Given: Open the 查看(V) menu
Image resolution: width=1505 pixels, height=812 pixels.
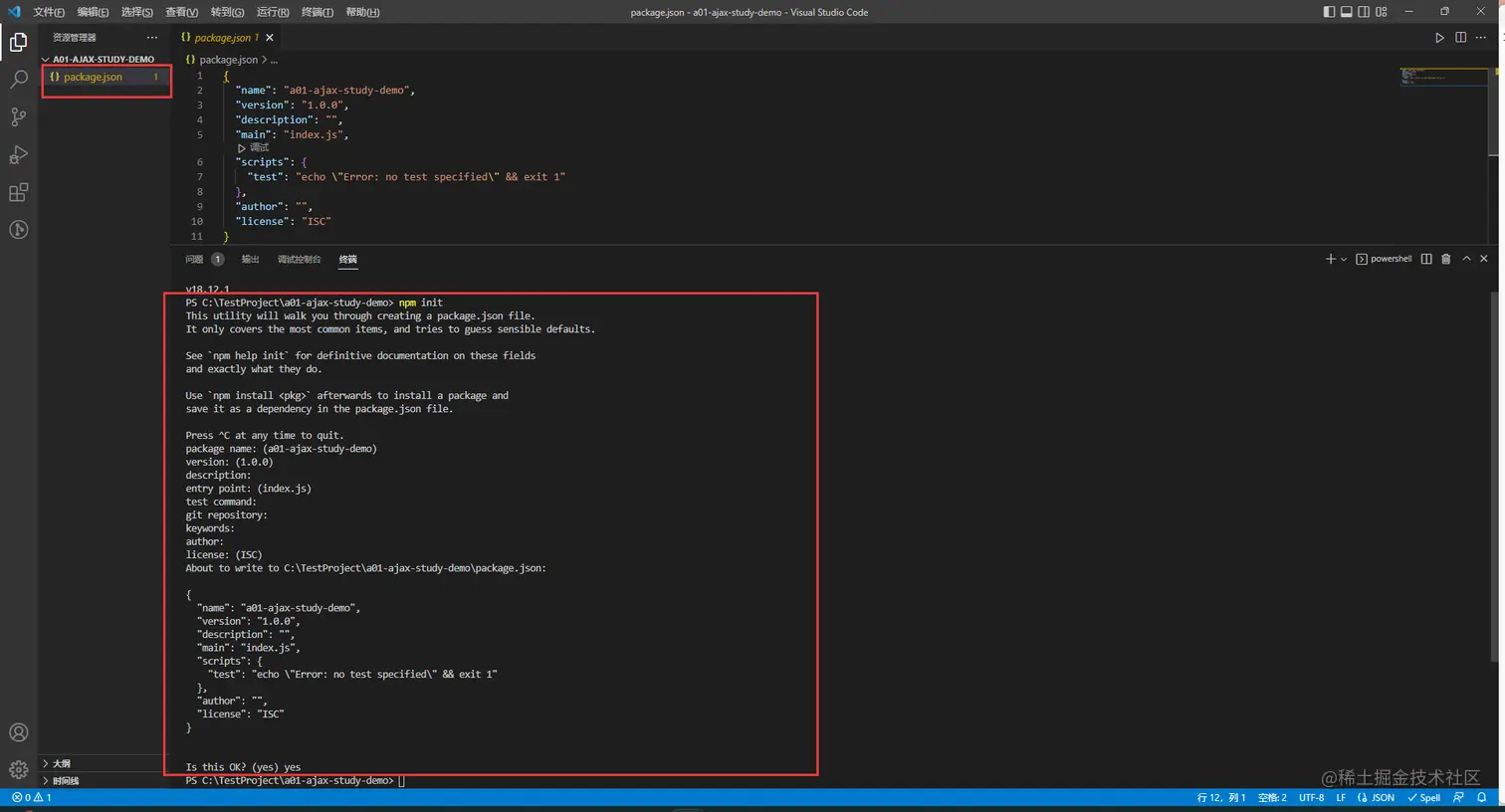Looking at the screenshot, I should (x=182, y=12).
